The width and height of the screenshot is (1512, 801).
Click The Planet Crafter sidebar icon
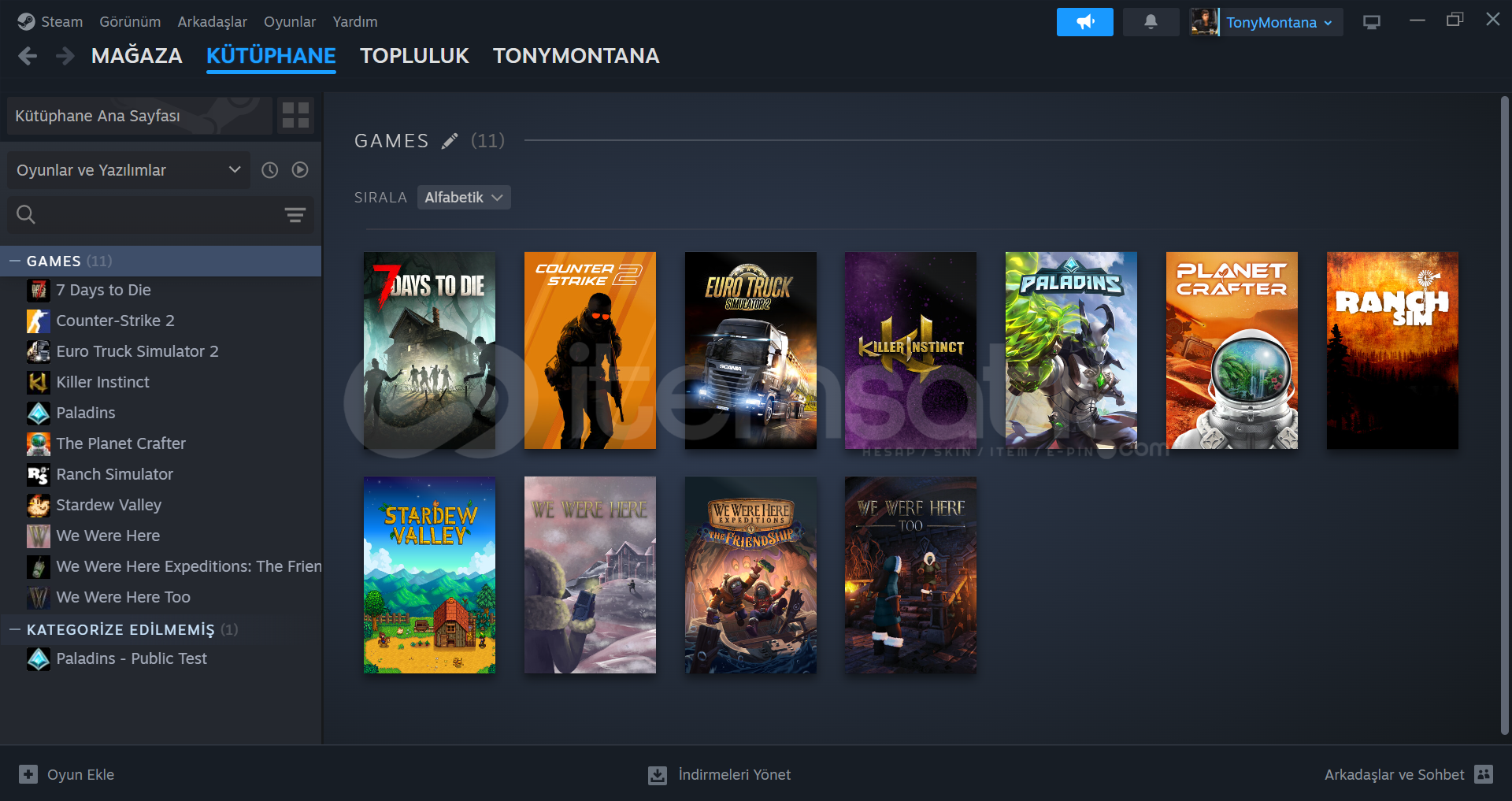[x=38, y=444]
